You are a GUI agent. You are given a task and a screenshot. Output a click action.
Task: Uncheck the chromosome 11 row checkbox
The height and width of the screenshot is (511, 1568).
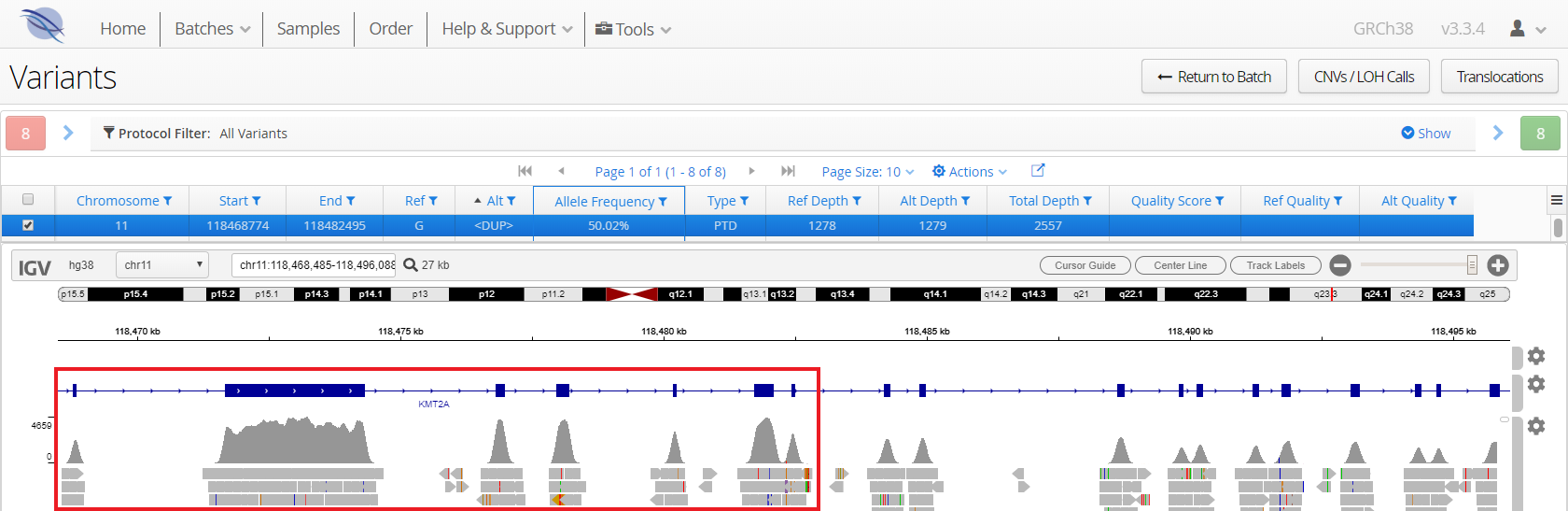(28, 225)
